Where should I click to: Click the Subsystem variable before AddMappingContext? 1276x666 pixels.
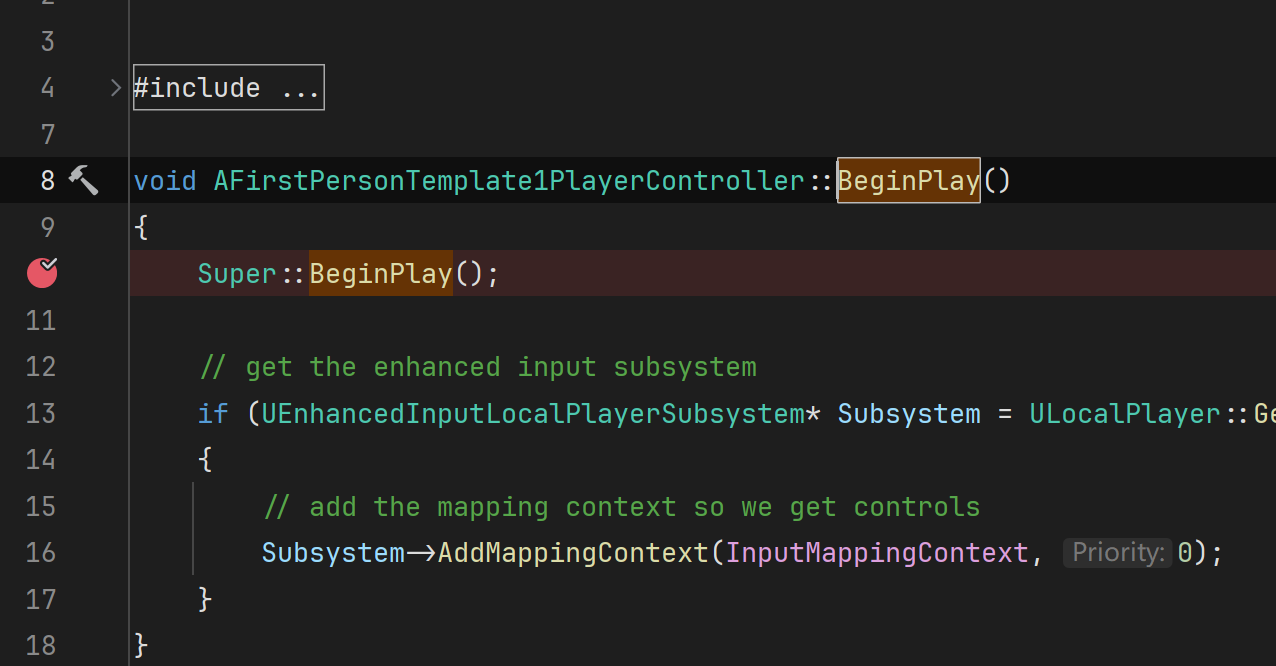point(332,552)
